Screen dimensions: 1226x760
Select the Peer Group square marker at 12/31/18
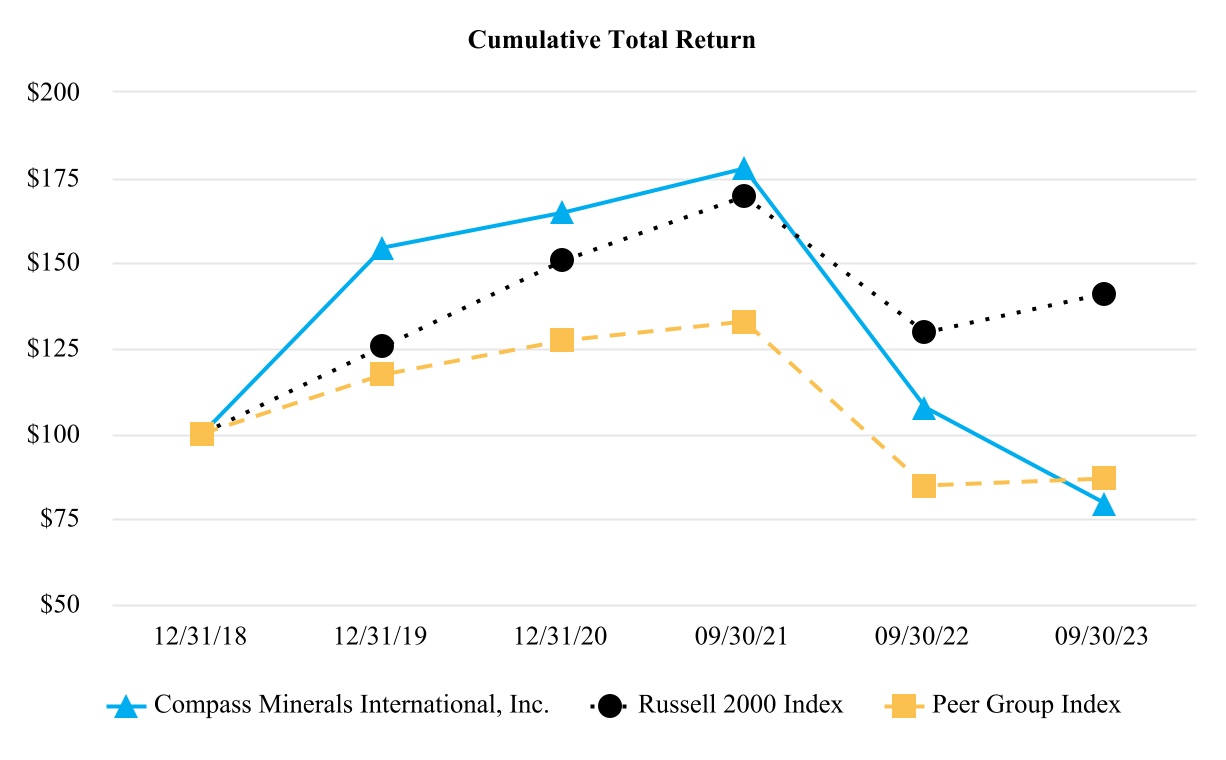202,434
